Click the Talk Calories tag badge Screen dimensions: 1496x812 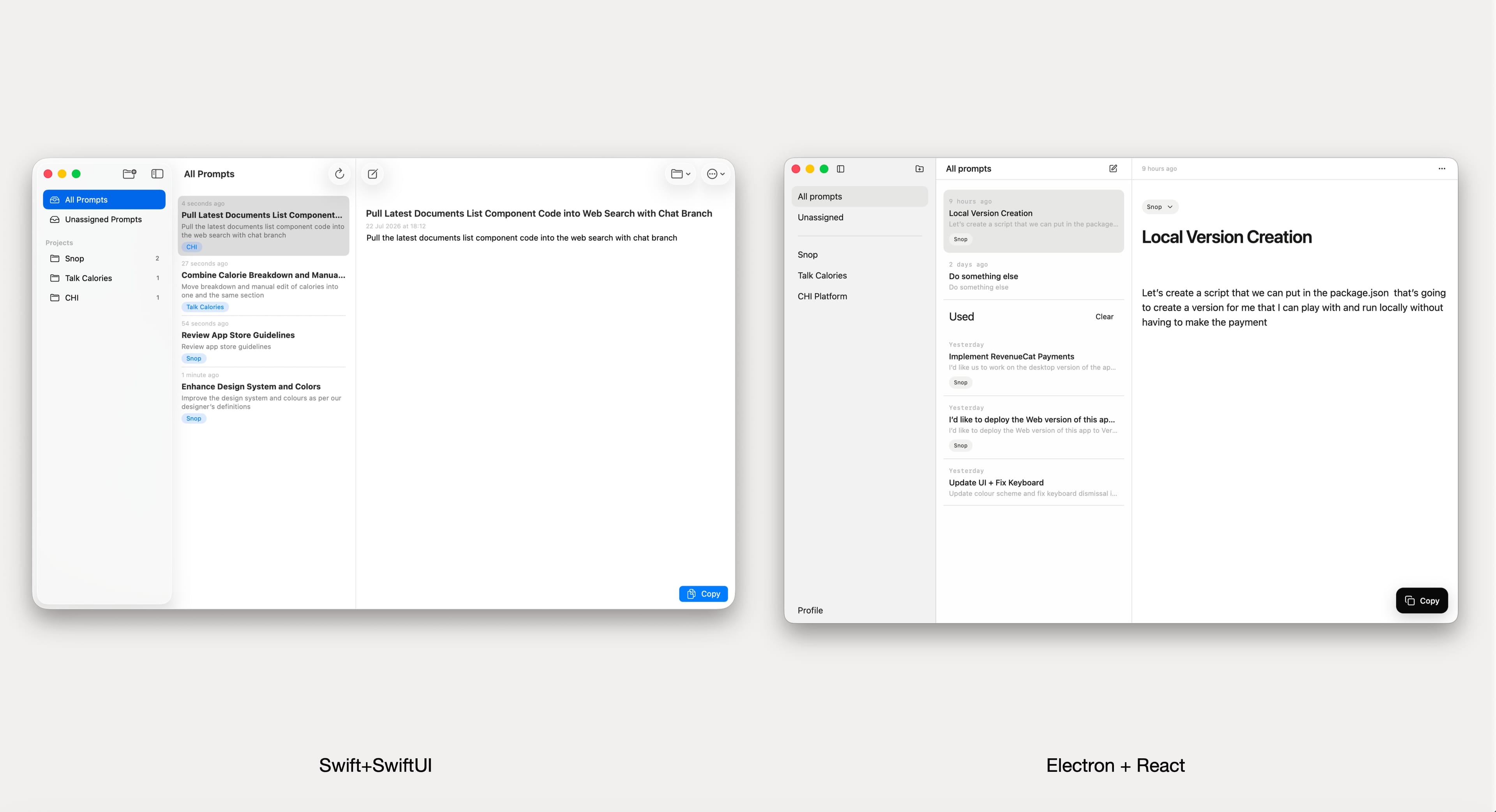[205, 307]
